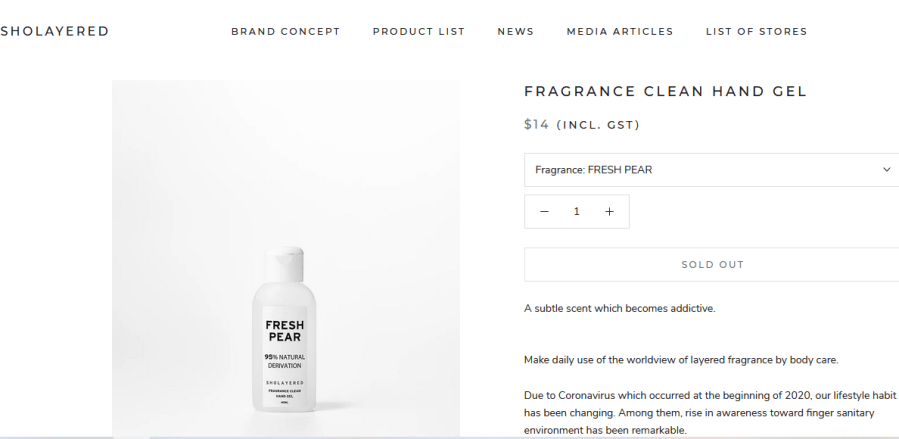899x439 pixels.
Task: Click the FRESH PEAR label on bottle
Action: 284,331
